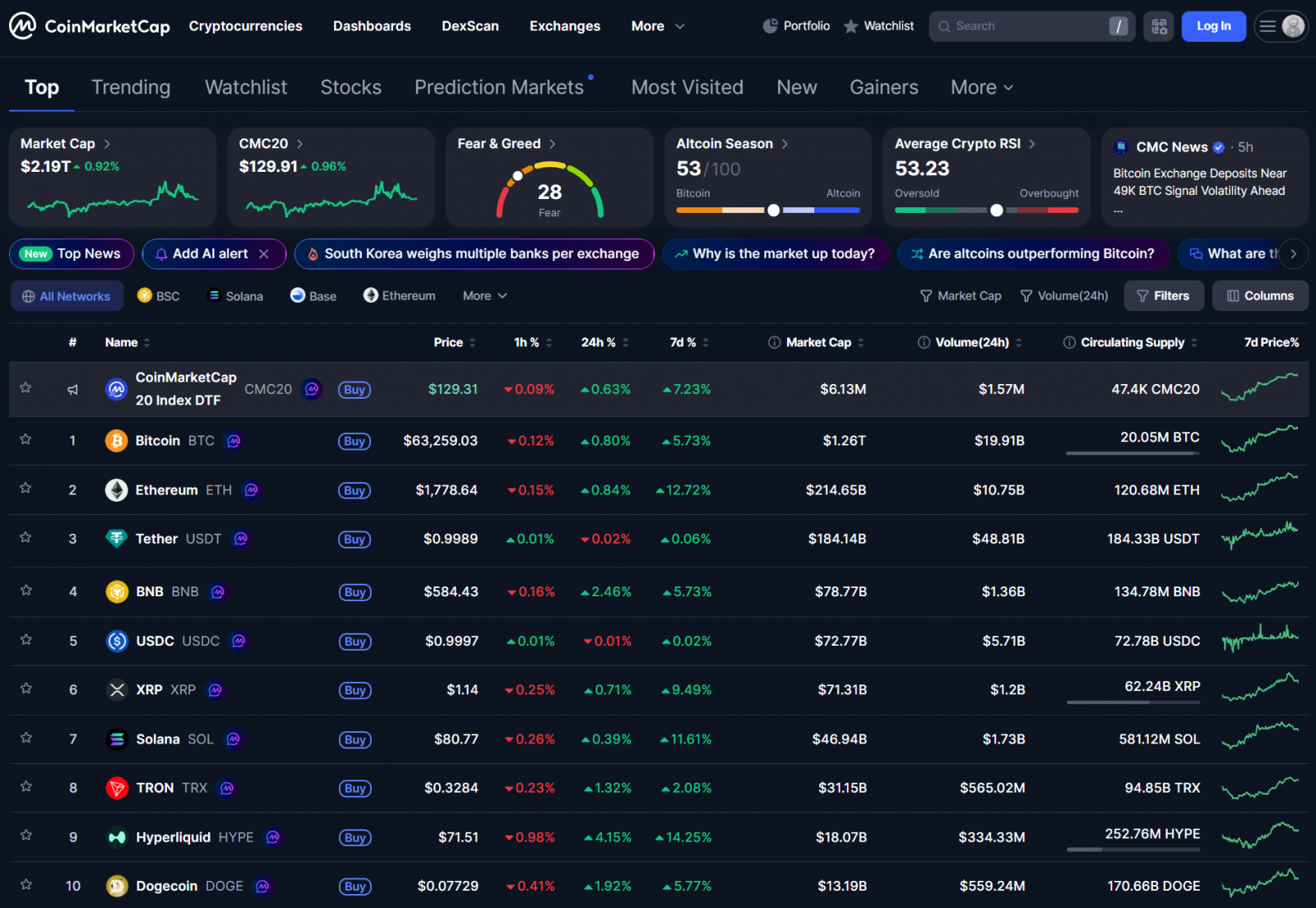Star Ethereum to add to watchlist
The image size is (1316, 908).
25,488
